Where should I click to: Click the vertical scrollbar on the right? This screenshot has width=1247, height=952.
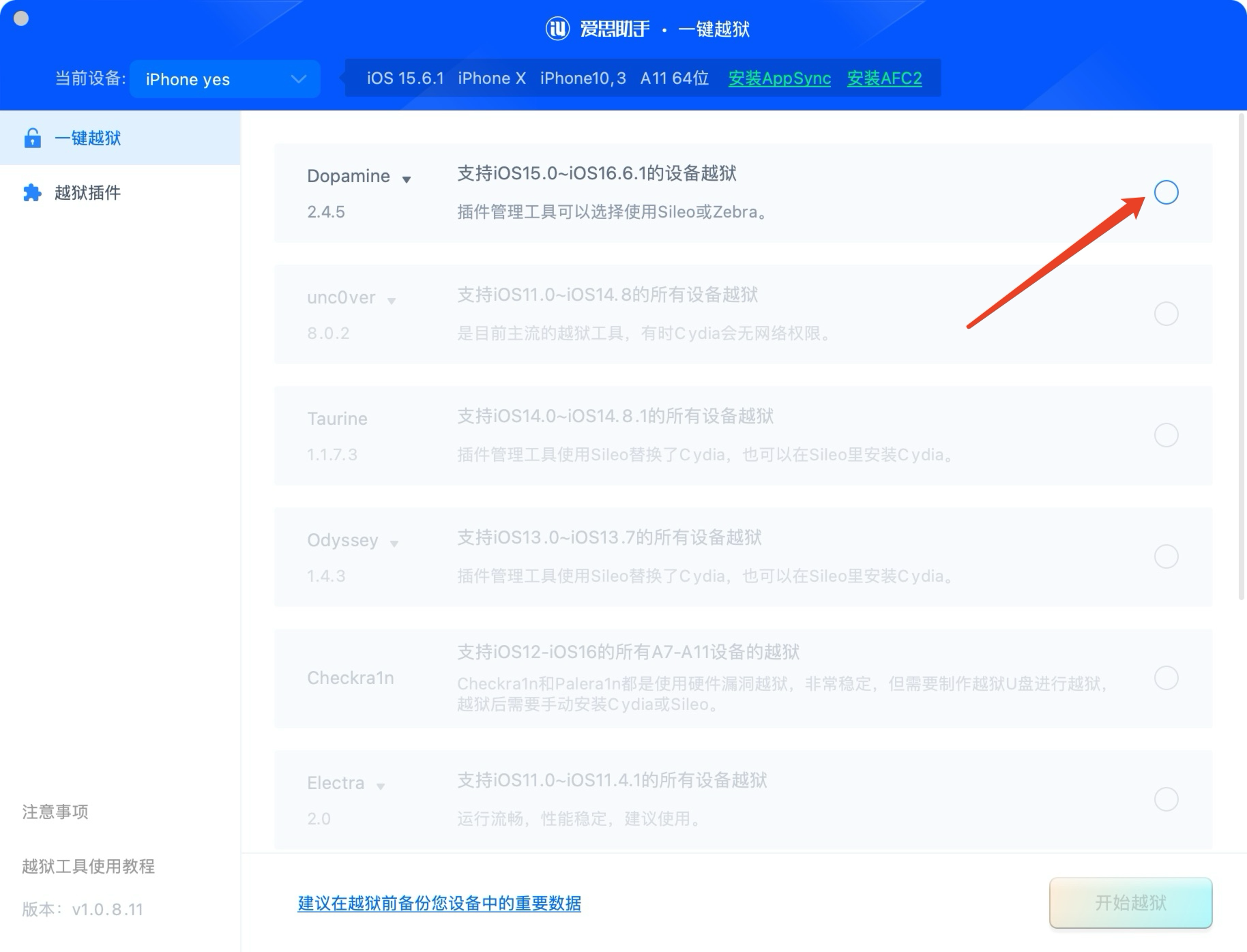click(1242, 355)
